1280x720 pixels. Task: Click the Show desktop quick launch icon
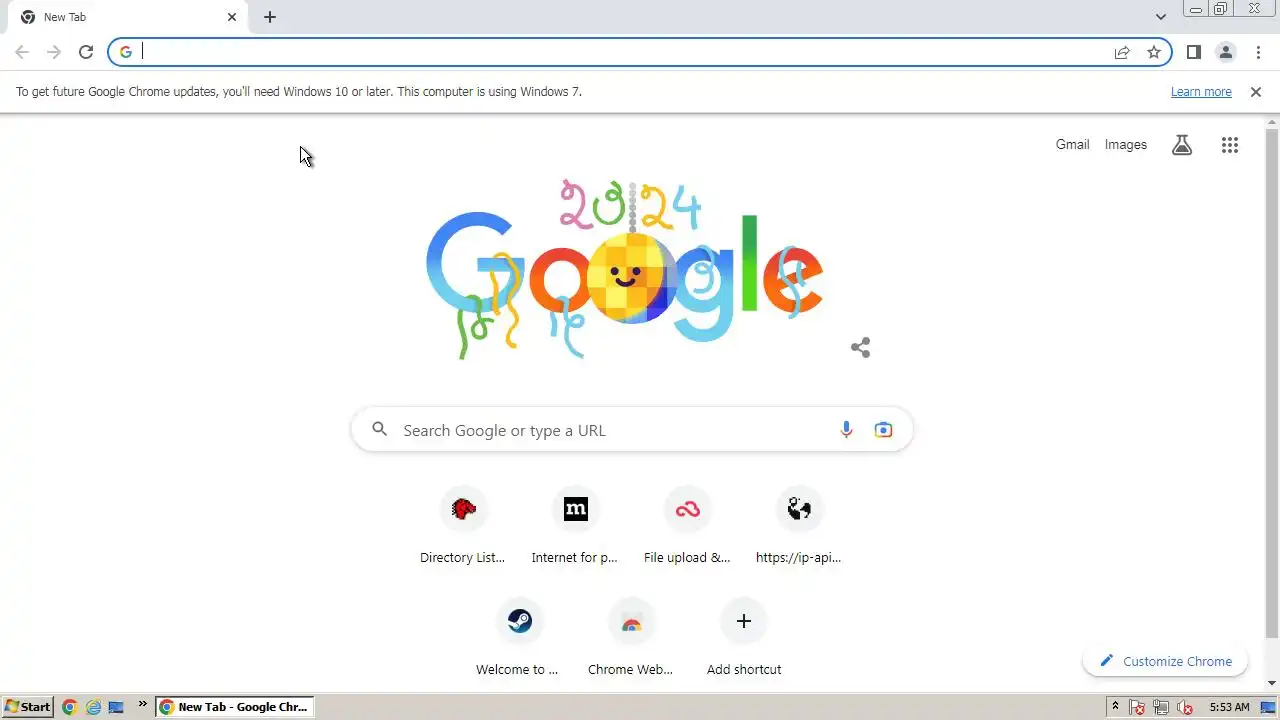click(x=116, y=707)
